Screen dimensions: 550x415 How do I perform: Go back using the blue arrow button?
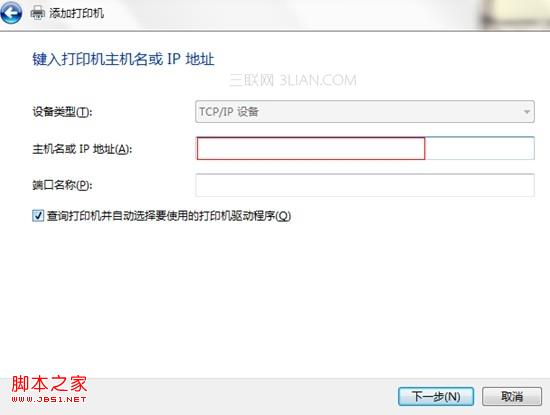click(11, 12)
